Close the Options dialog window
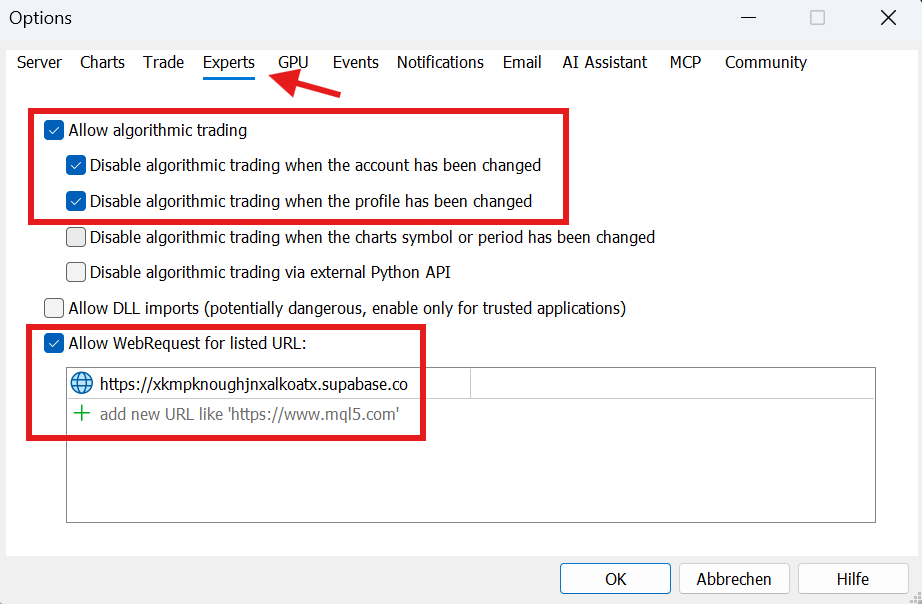This screenshot has height=604, width=922. (888, 18)
